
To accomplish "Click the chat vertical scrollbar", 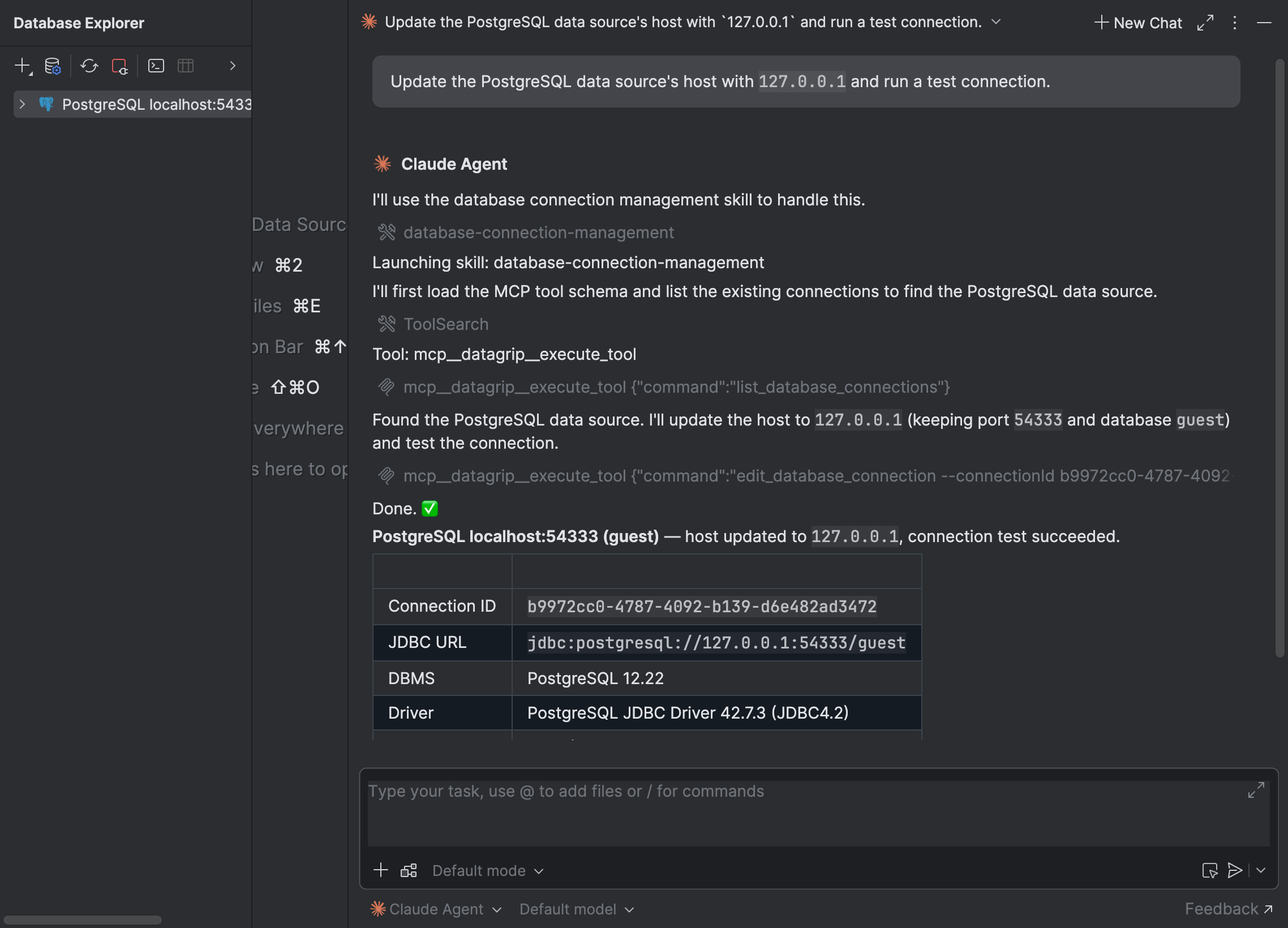I will (1280, 358).
